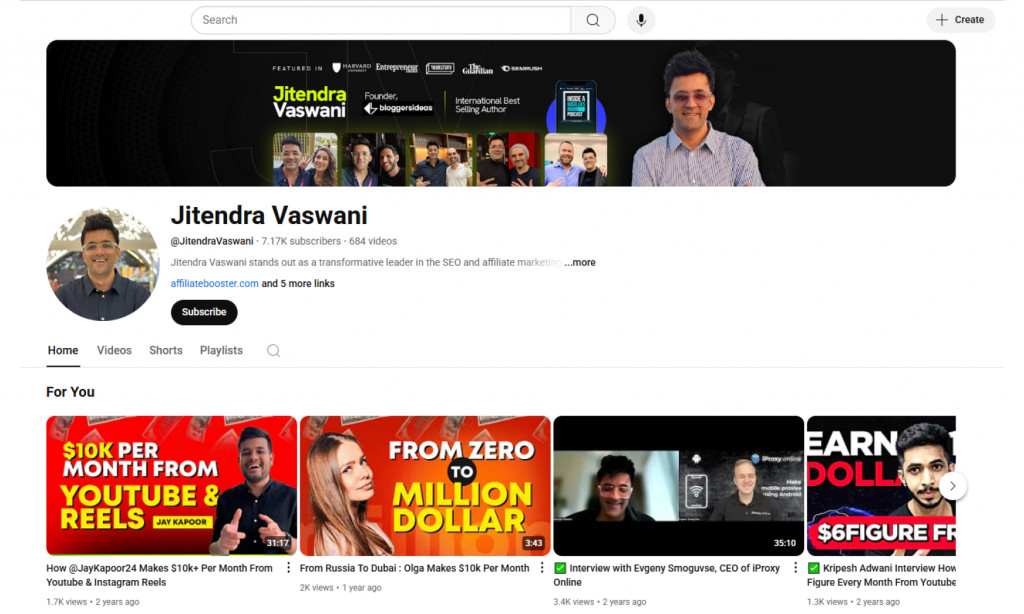Open title Kripesh Adwani Interview
1024x614 pixels.
(882, 575)
